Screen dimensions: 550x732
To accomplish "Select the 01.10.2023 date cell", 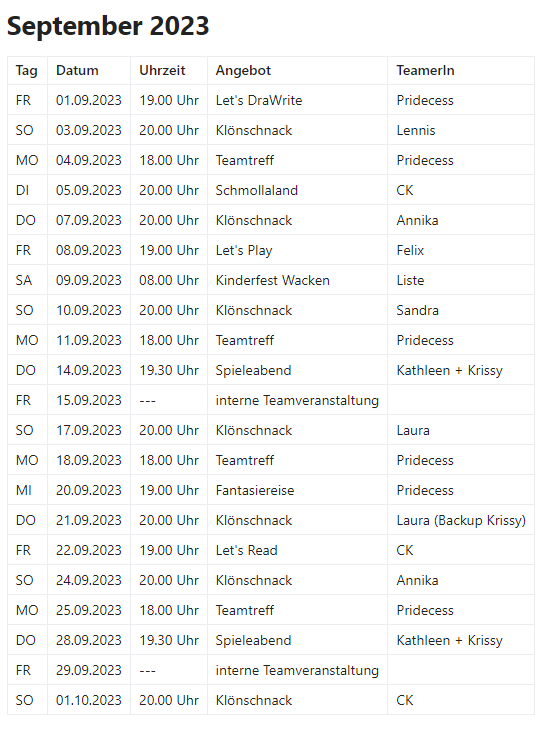I will 89,700.
